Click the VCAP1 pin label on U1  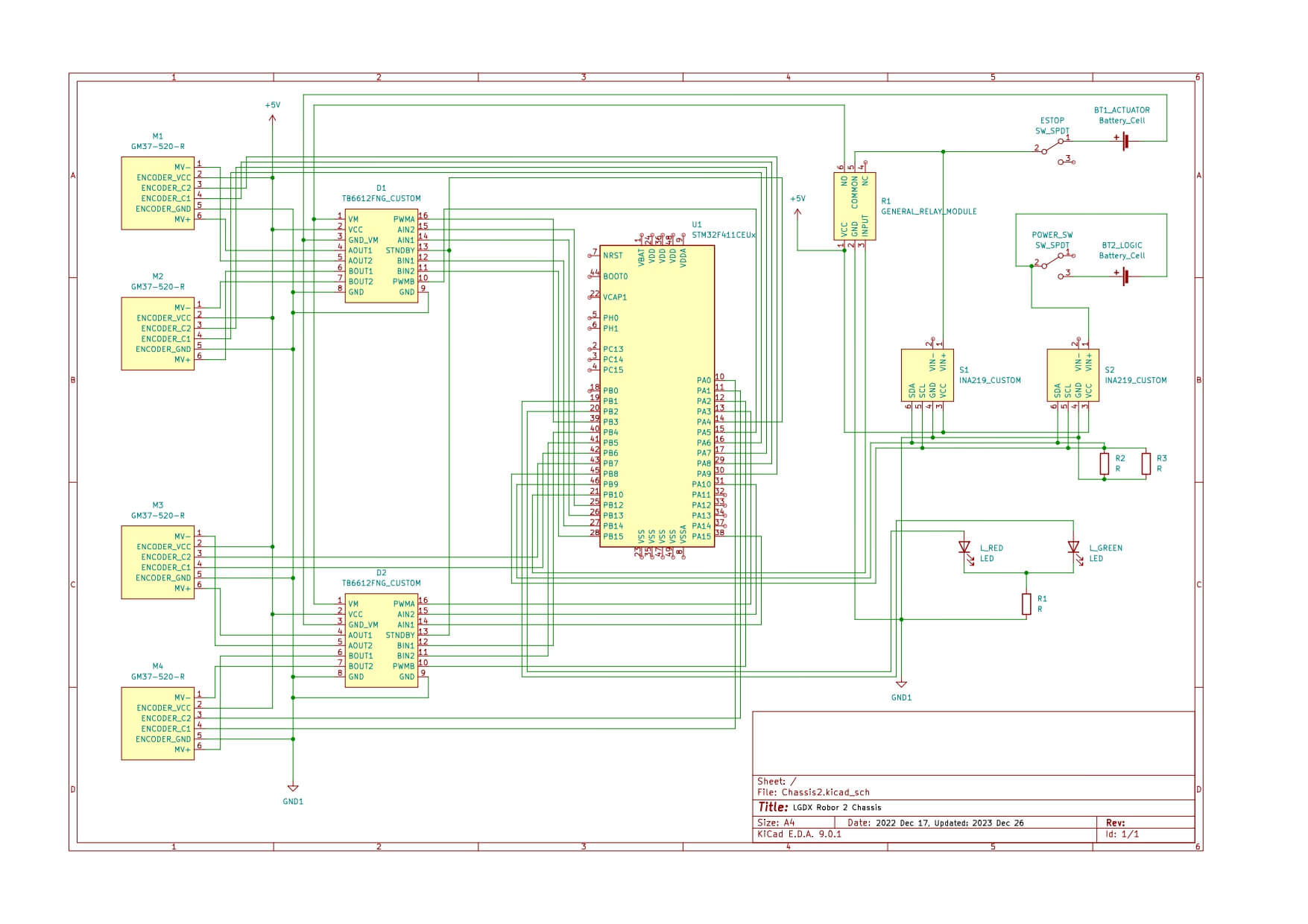pos(615,297)
